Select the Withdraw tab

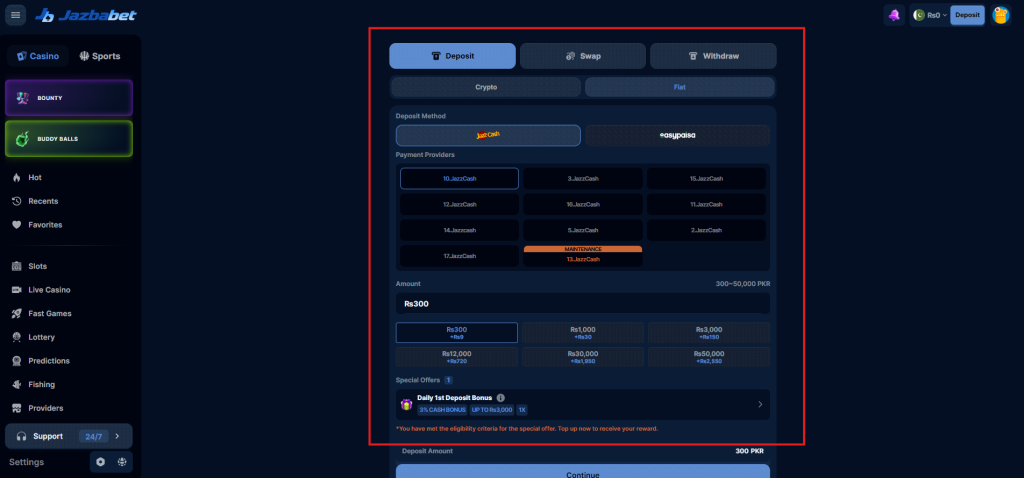(713, 56)
